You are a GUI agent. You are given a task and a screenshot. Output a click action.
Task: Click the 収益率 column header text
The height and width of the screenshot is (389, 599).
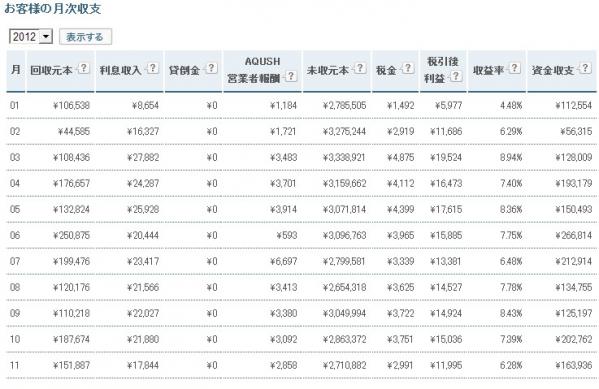pos(488,70)
